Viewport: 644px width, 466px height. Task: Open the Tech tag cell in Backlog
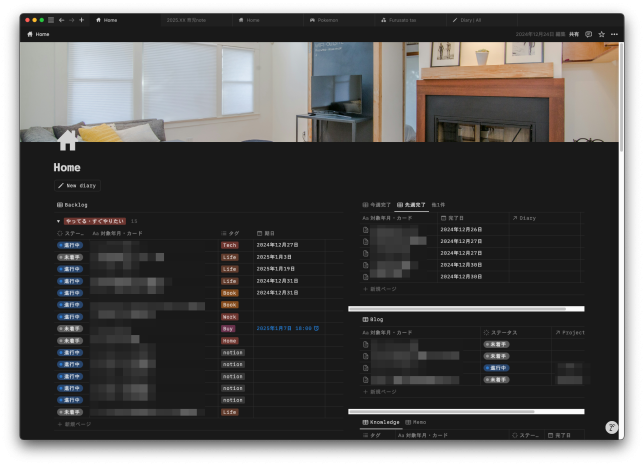[x=230, y=244]
